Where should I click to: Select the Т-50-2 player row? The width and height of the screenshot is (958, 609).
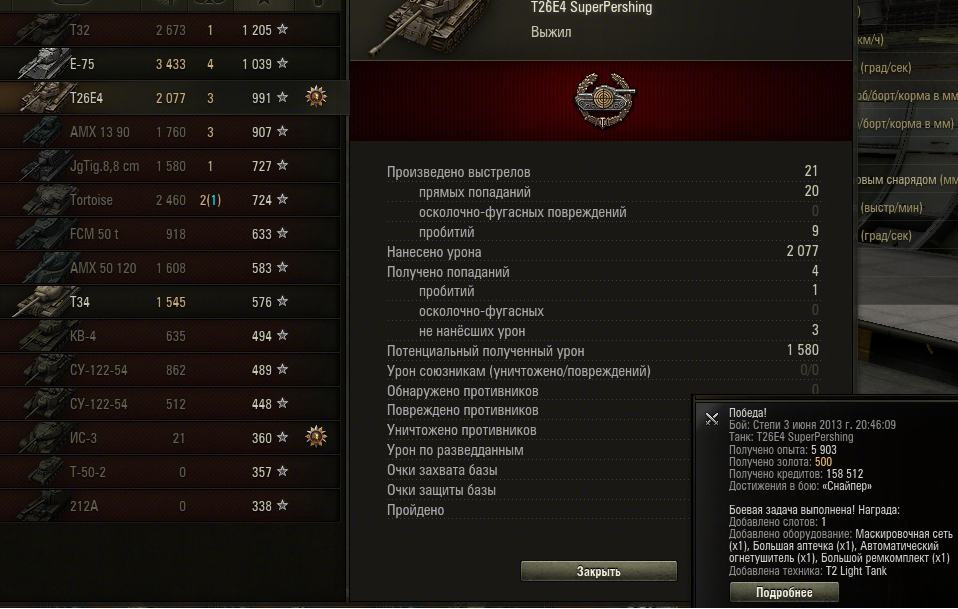click(170, 472)
